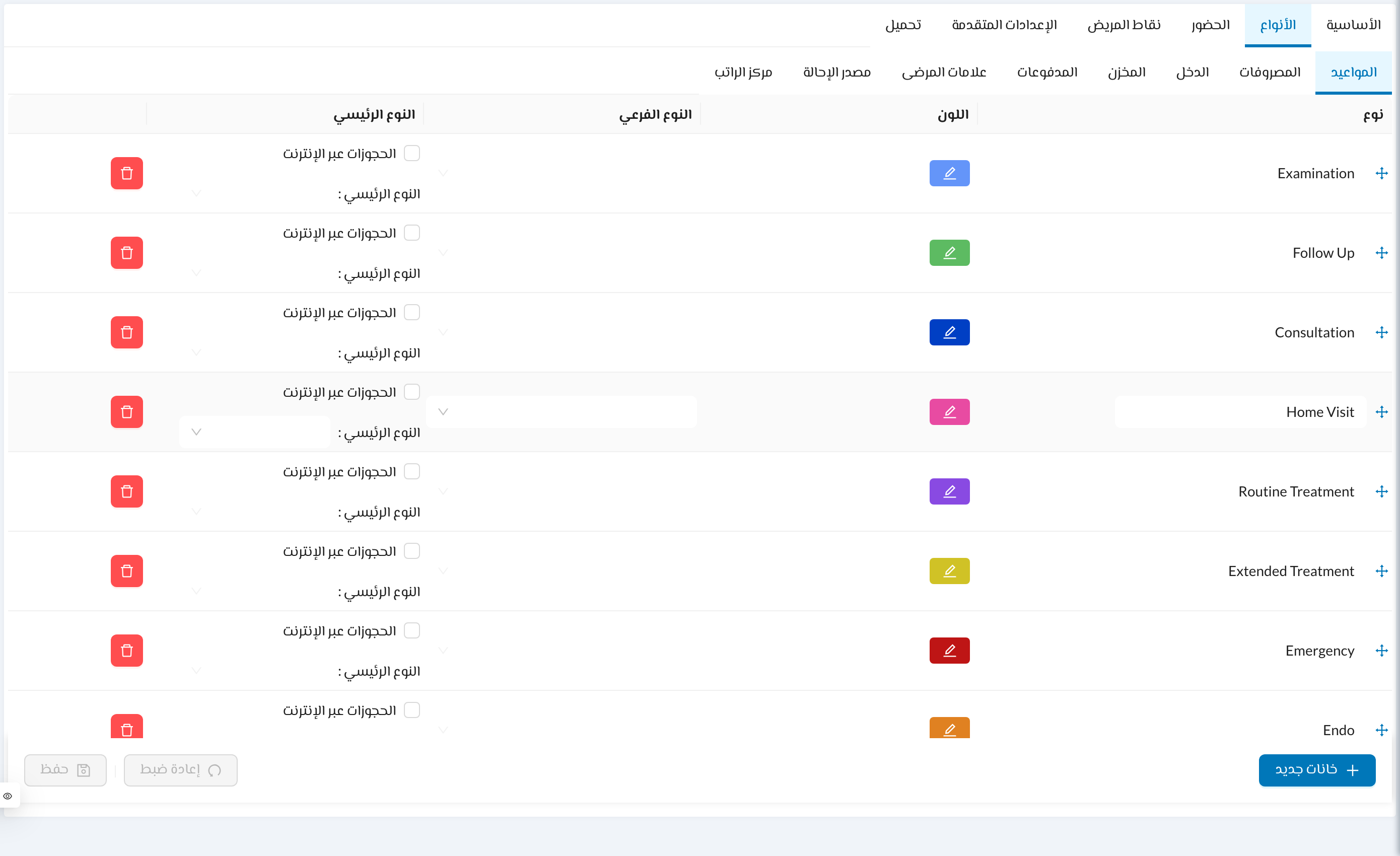Check online bookings for Emergency
Screen dimensions: 1400x856
click(412, 630)
